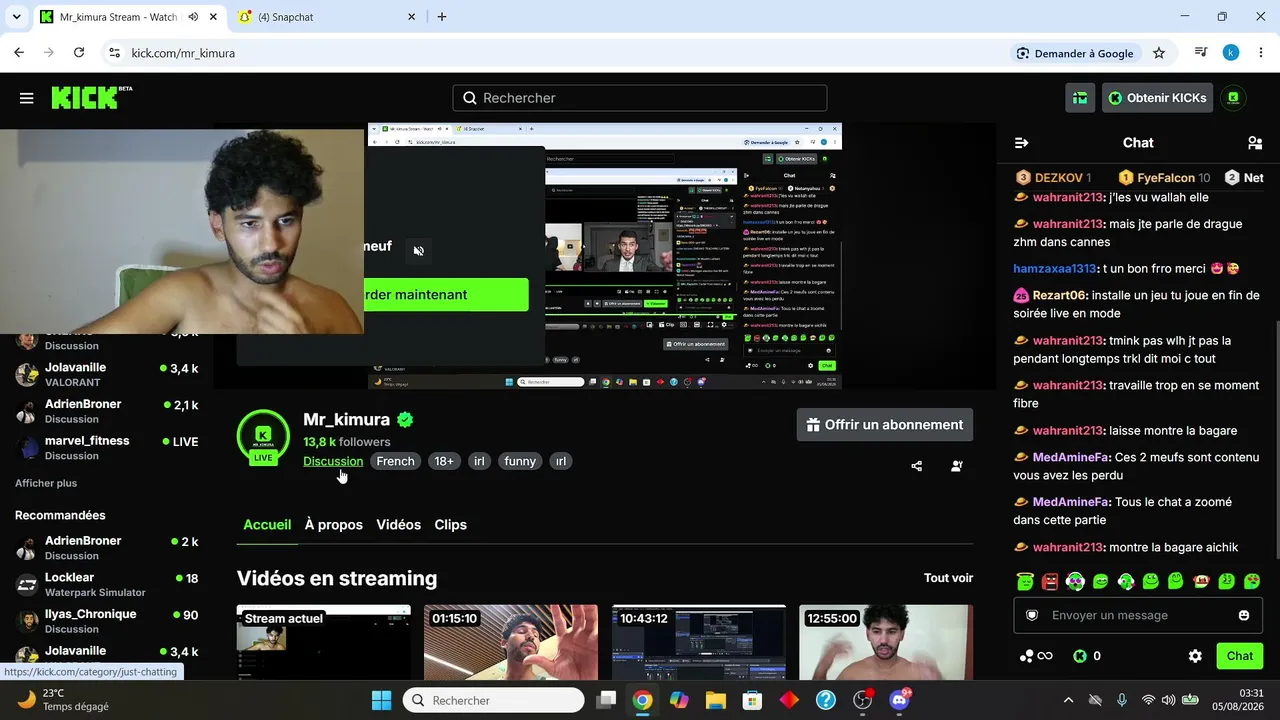Viewport: 1280px width, 720px height.
Task: Switch to the Accueil tab
Action: pos(267,525)
